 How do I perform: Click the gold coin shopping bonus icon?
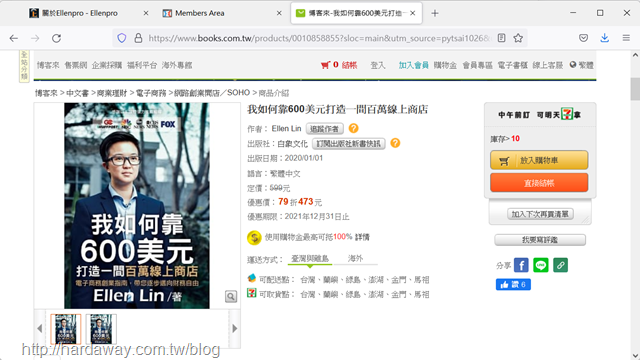254,237
